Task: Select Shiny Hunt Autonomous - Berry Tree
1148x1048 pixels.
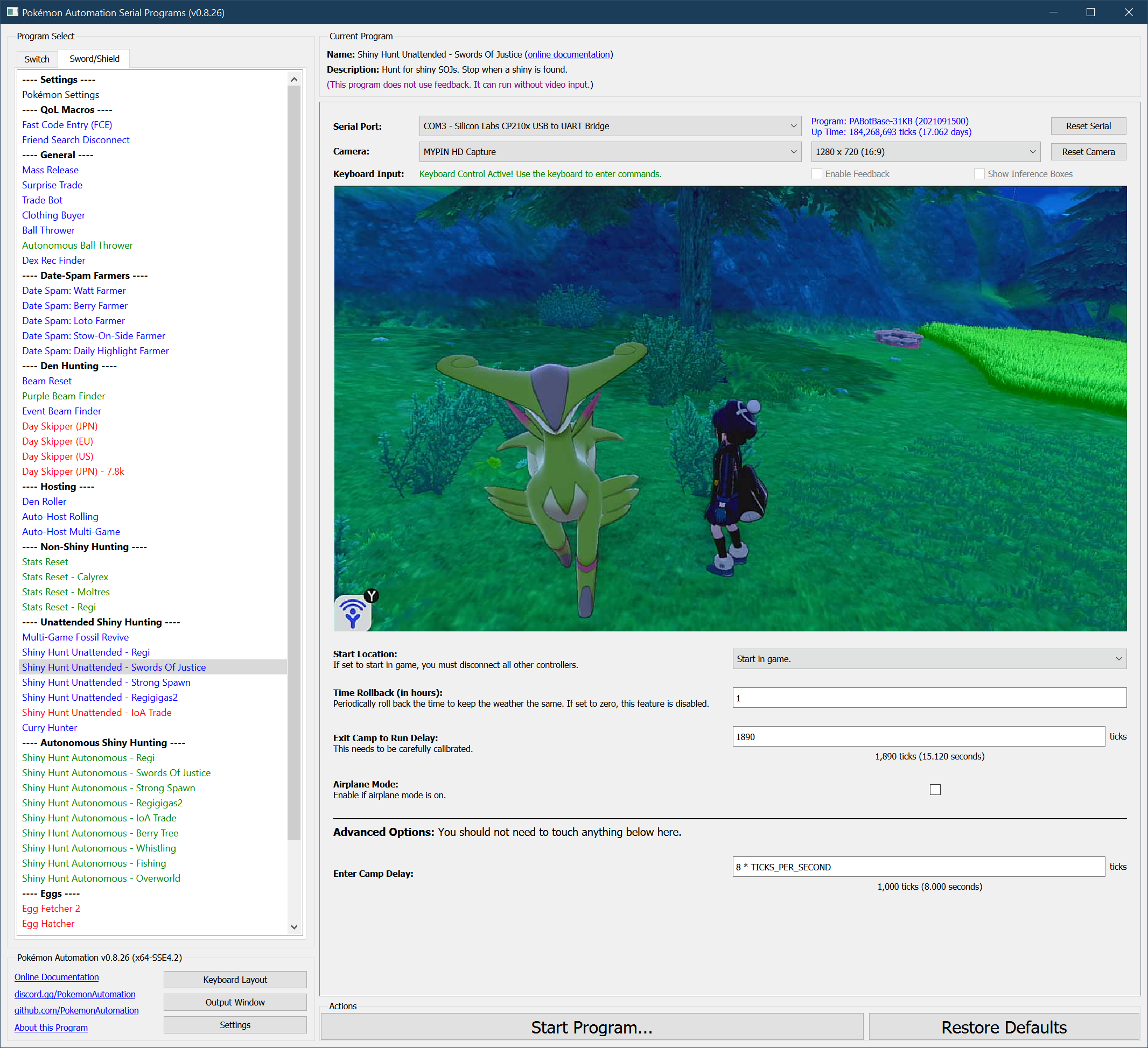Action: [100, 833]
